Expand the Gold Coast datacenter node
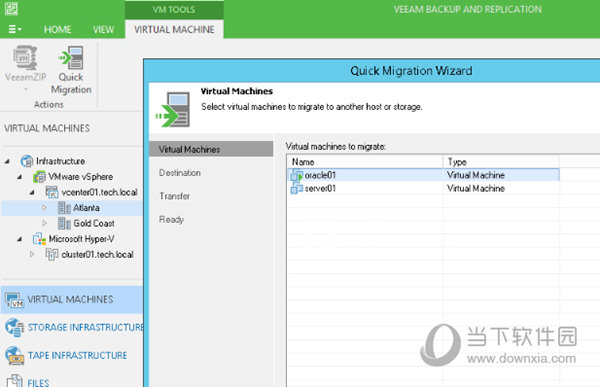 [x=44, y=223]
